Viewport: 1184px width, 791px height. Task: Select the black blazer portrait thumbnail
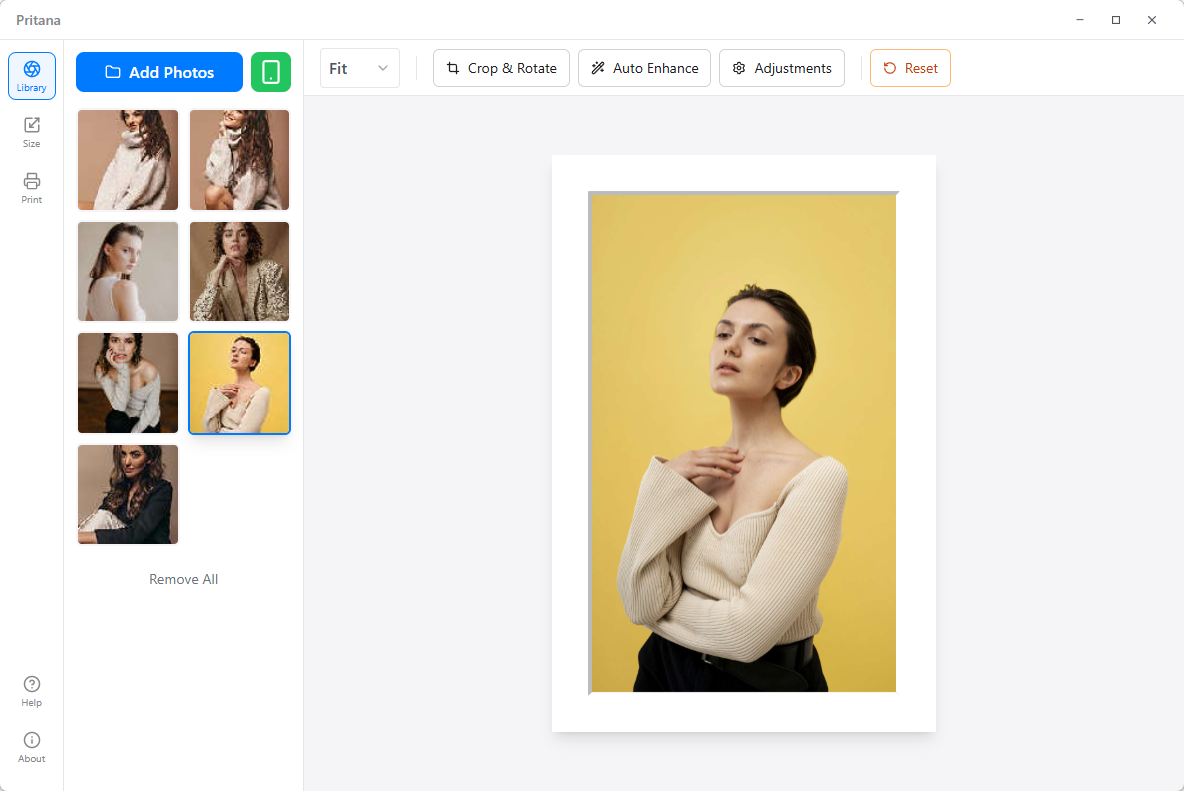pyautogui.click(x=127, y=494)
